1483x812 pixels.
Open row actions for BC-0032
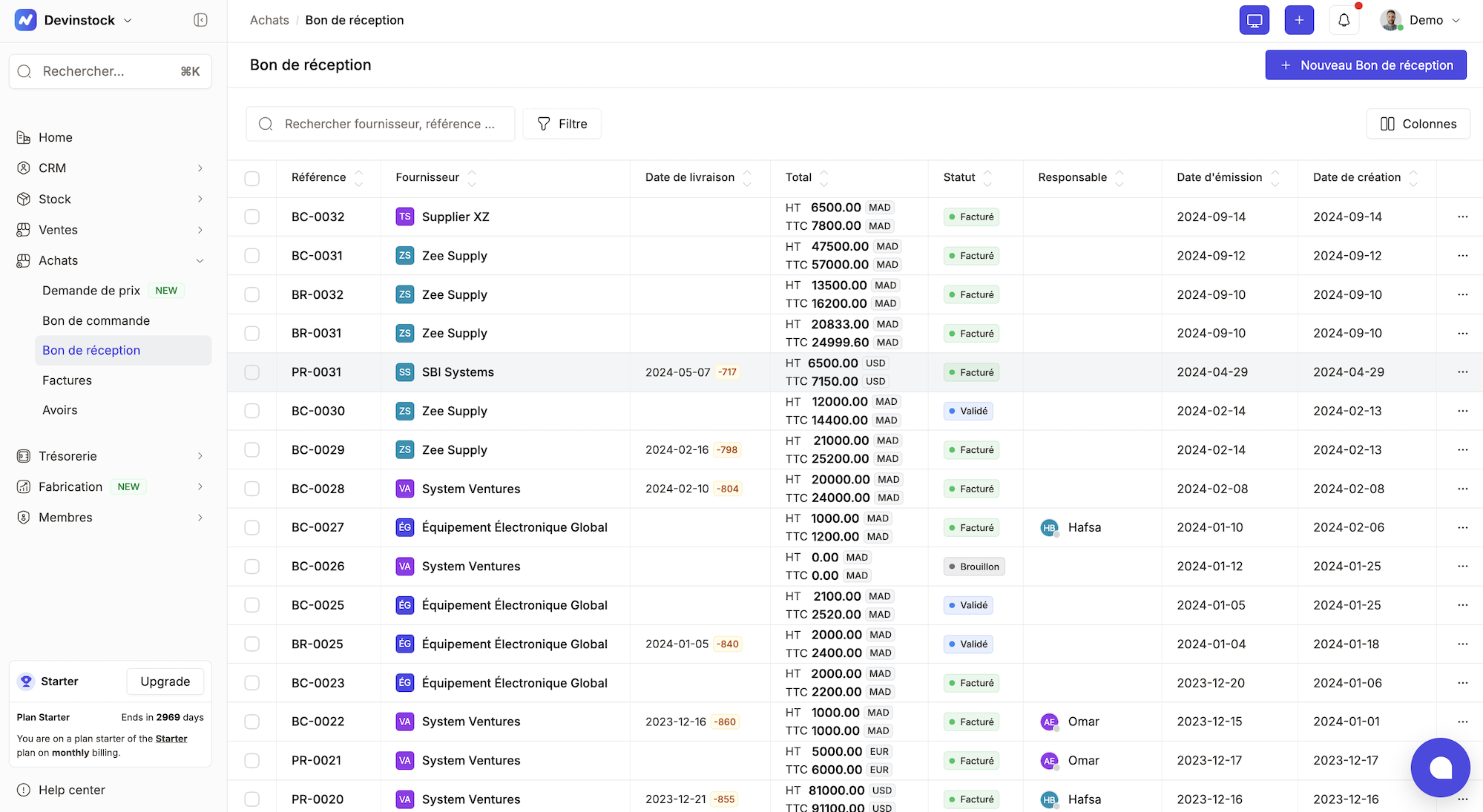[1462, 217]
